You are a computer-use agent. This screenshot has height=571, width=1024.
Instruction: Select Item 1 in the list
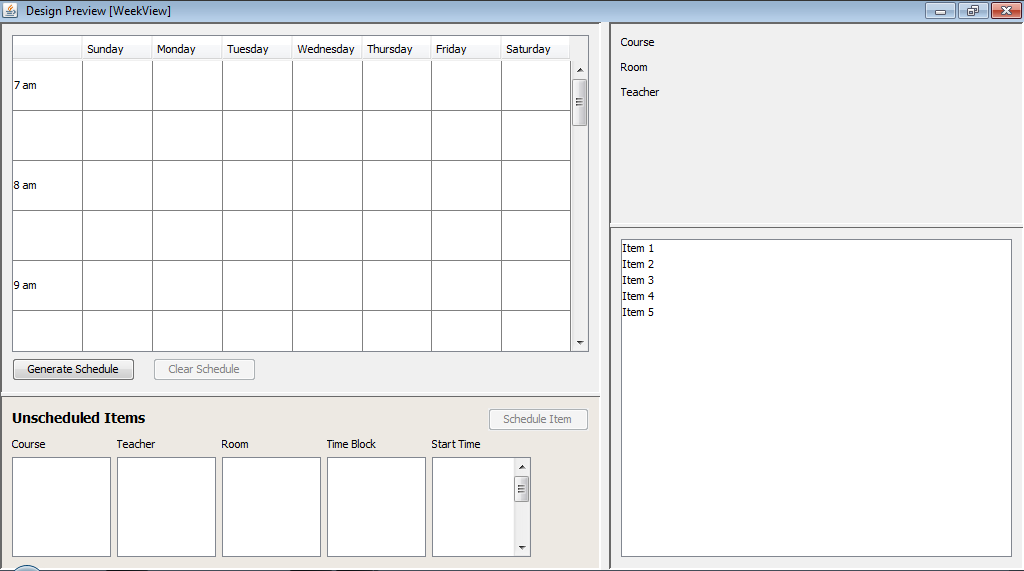coord(638,248)
